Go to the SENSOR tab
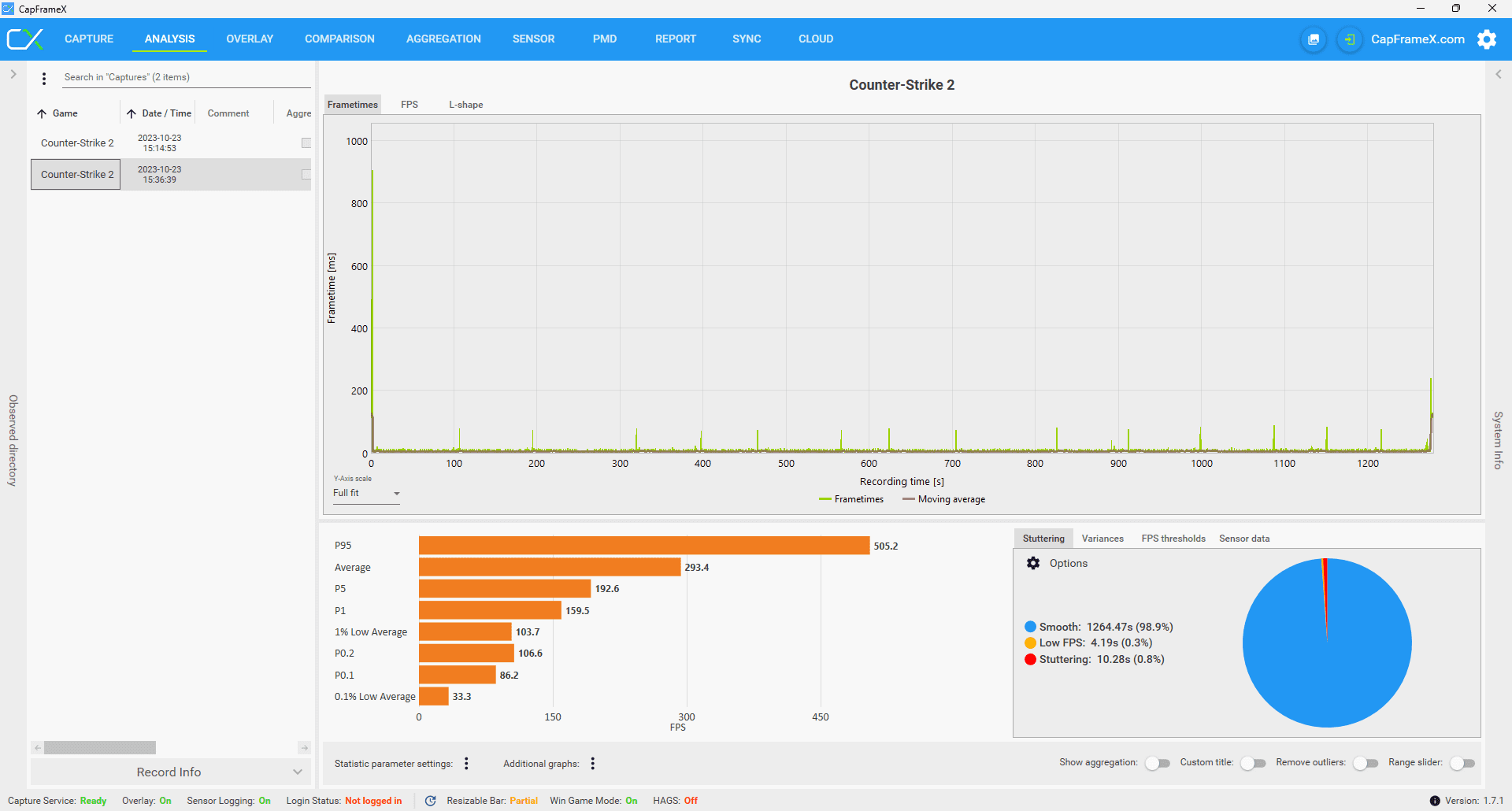This screenshot has height=811, width=1512. (533, 39)
